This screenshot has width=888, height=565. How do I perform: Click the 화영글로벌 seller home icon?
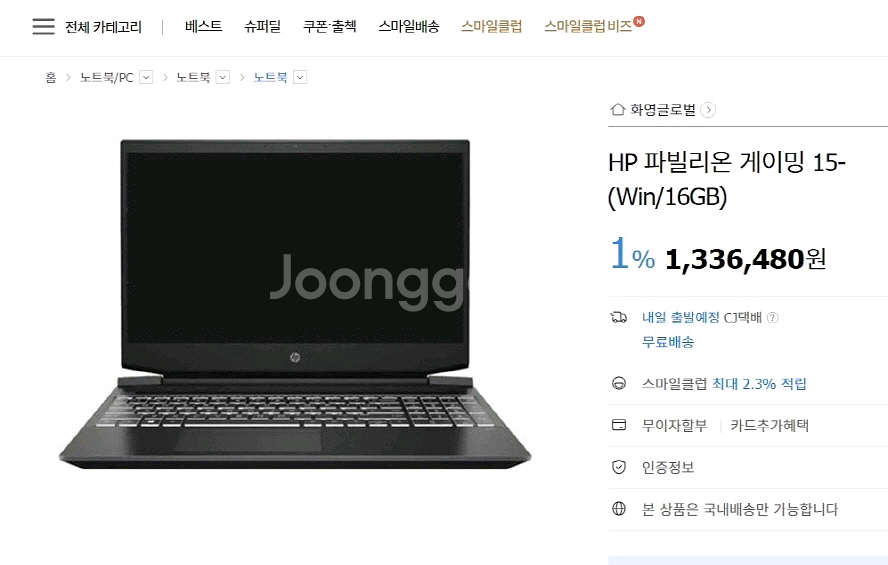point(617,109)
